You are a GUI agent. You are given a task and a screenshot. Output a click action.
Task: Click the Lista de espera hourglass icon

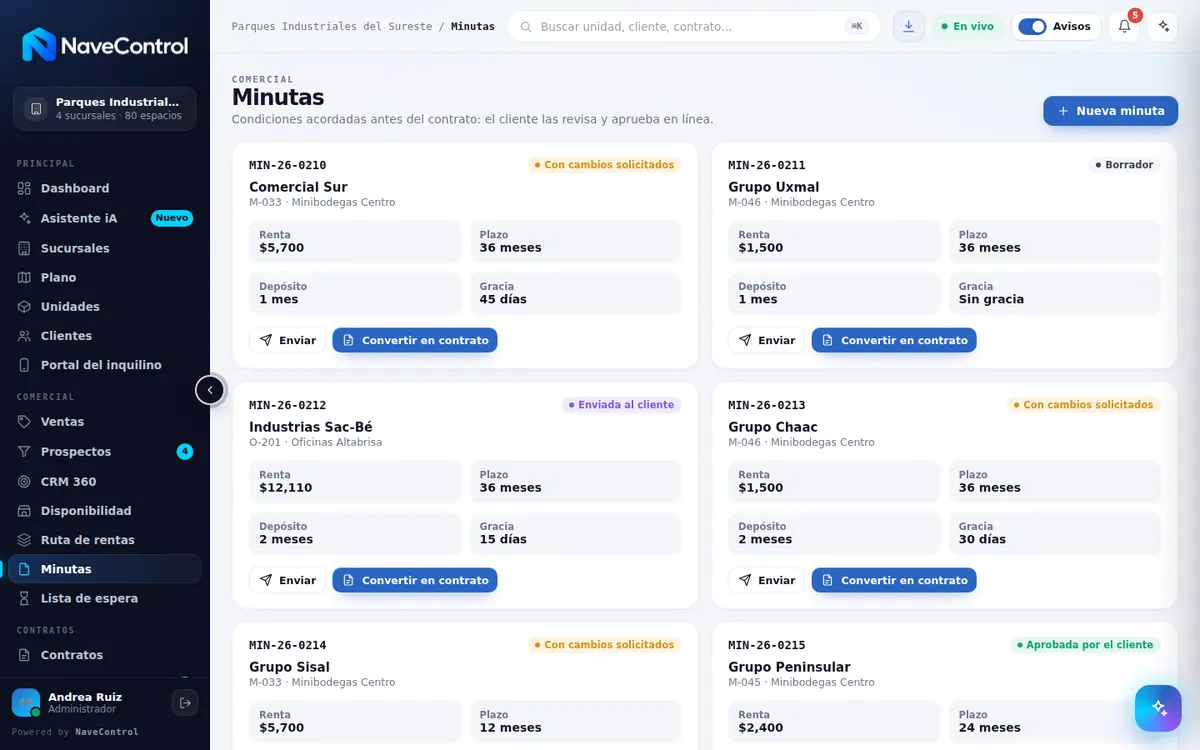pos(25,598)
